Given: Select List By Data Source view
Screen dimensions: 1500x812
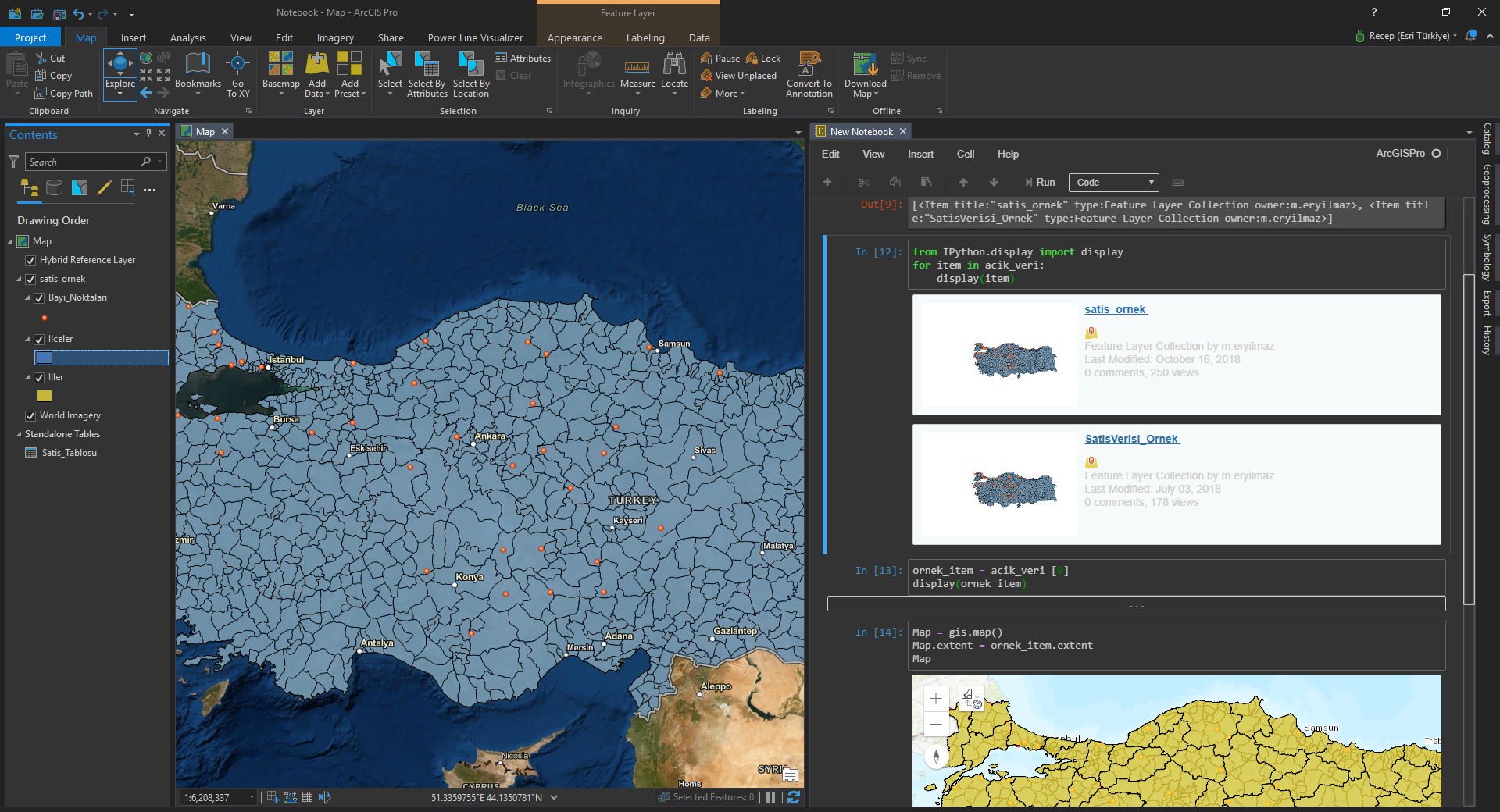Looking at the screenshot, I should click(54, 187).
